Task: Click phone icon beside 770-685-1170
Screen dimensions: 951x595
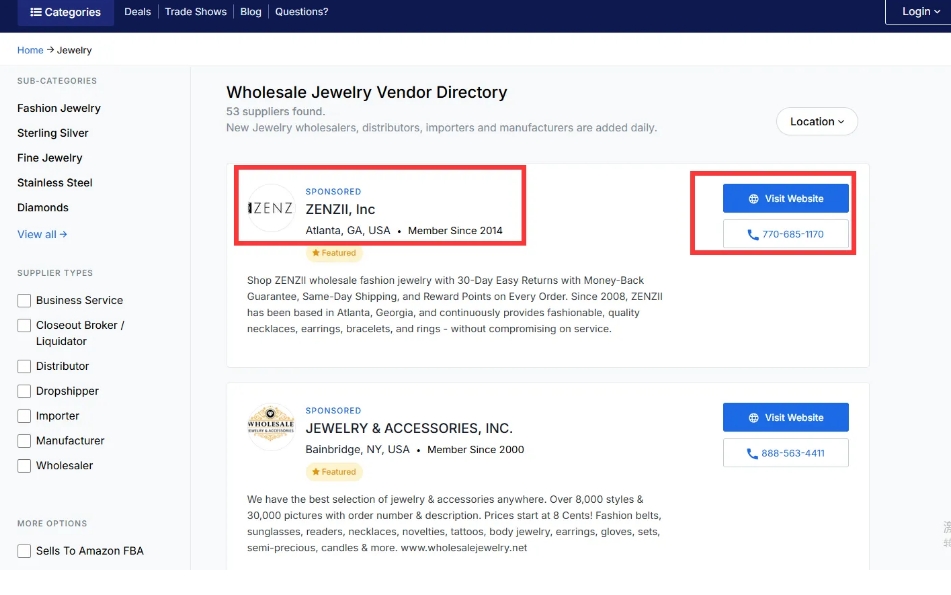Action: (x=753, y=235)
